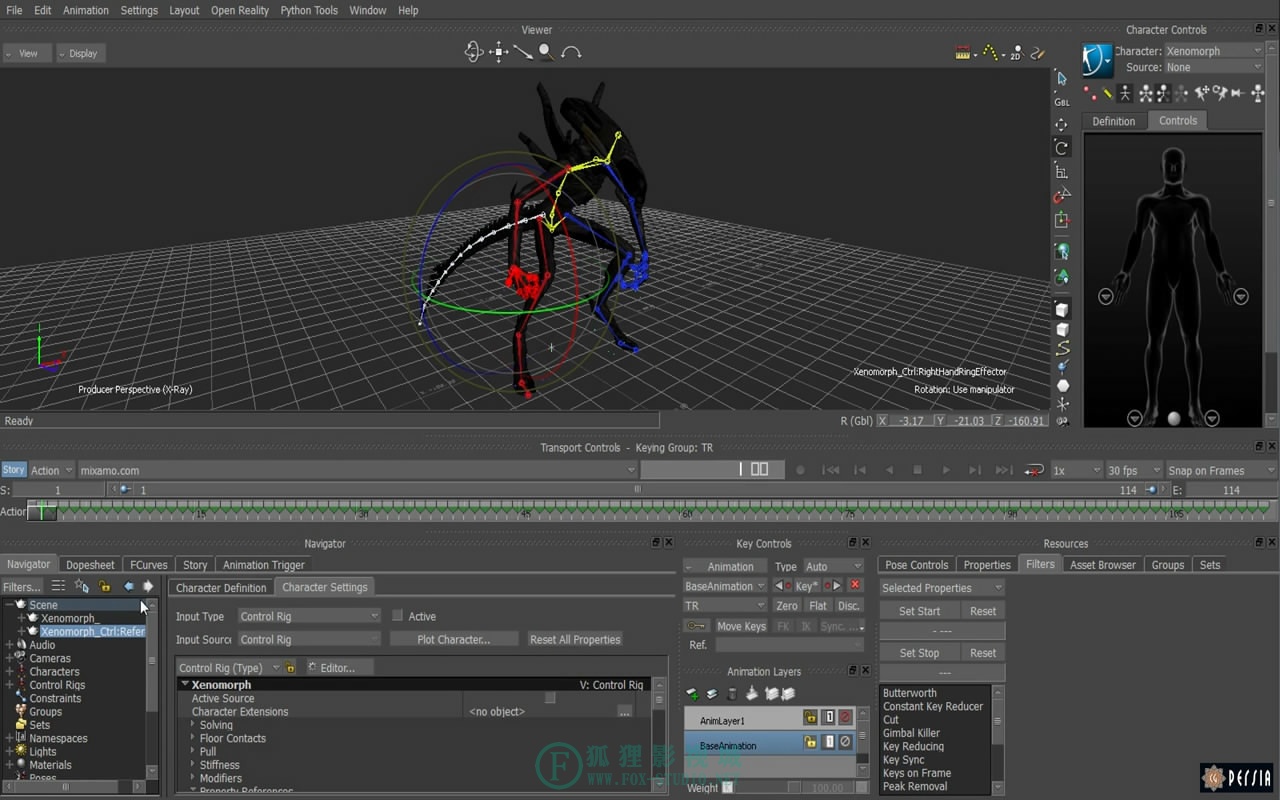Click the Navigator forward arrow icon
The image size is (1280, 800).
point(148,587)
